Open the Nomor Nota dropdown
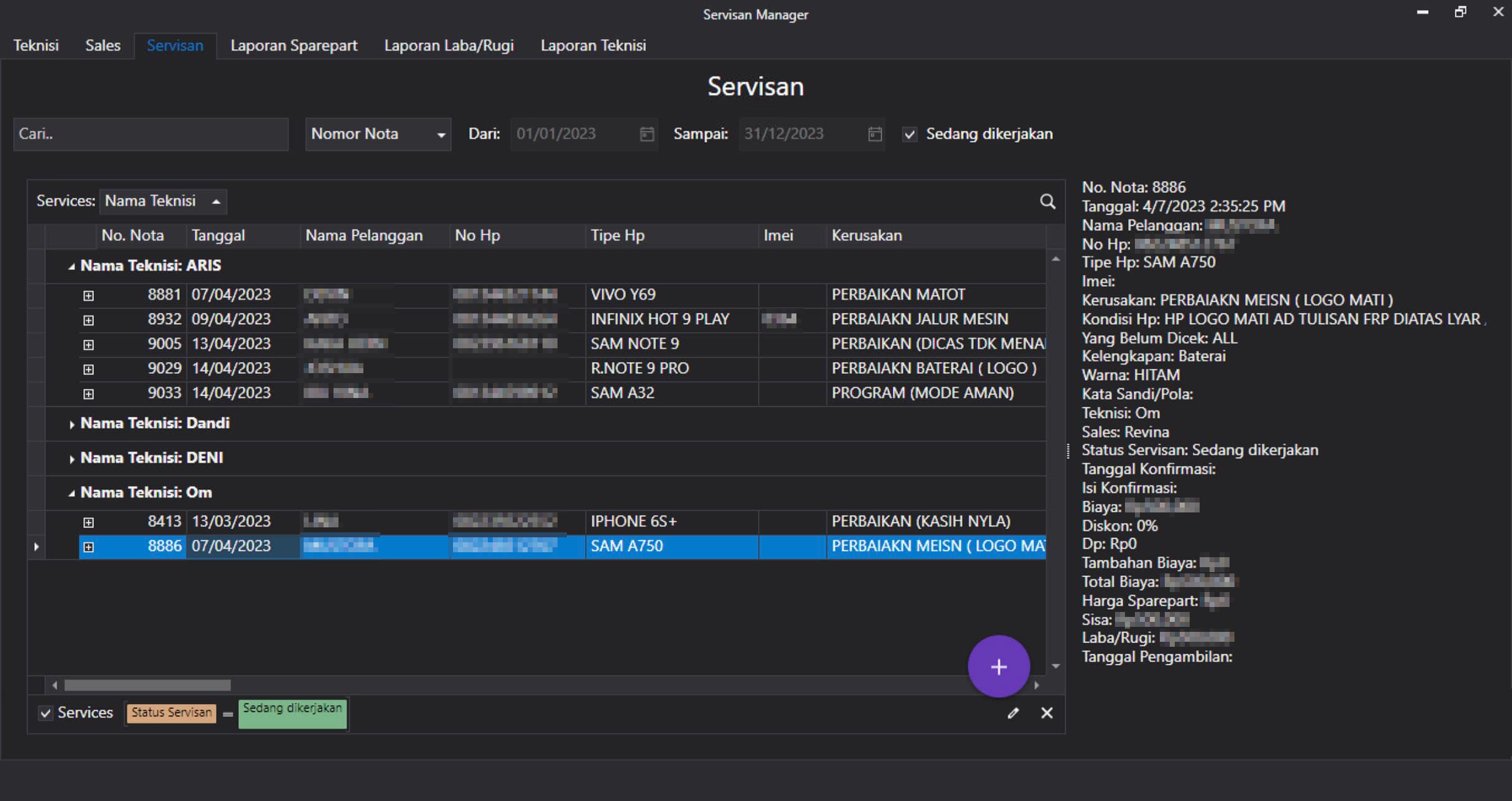Screen dimensions: 1512x801 378,134
